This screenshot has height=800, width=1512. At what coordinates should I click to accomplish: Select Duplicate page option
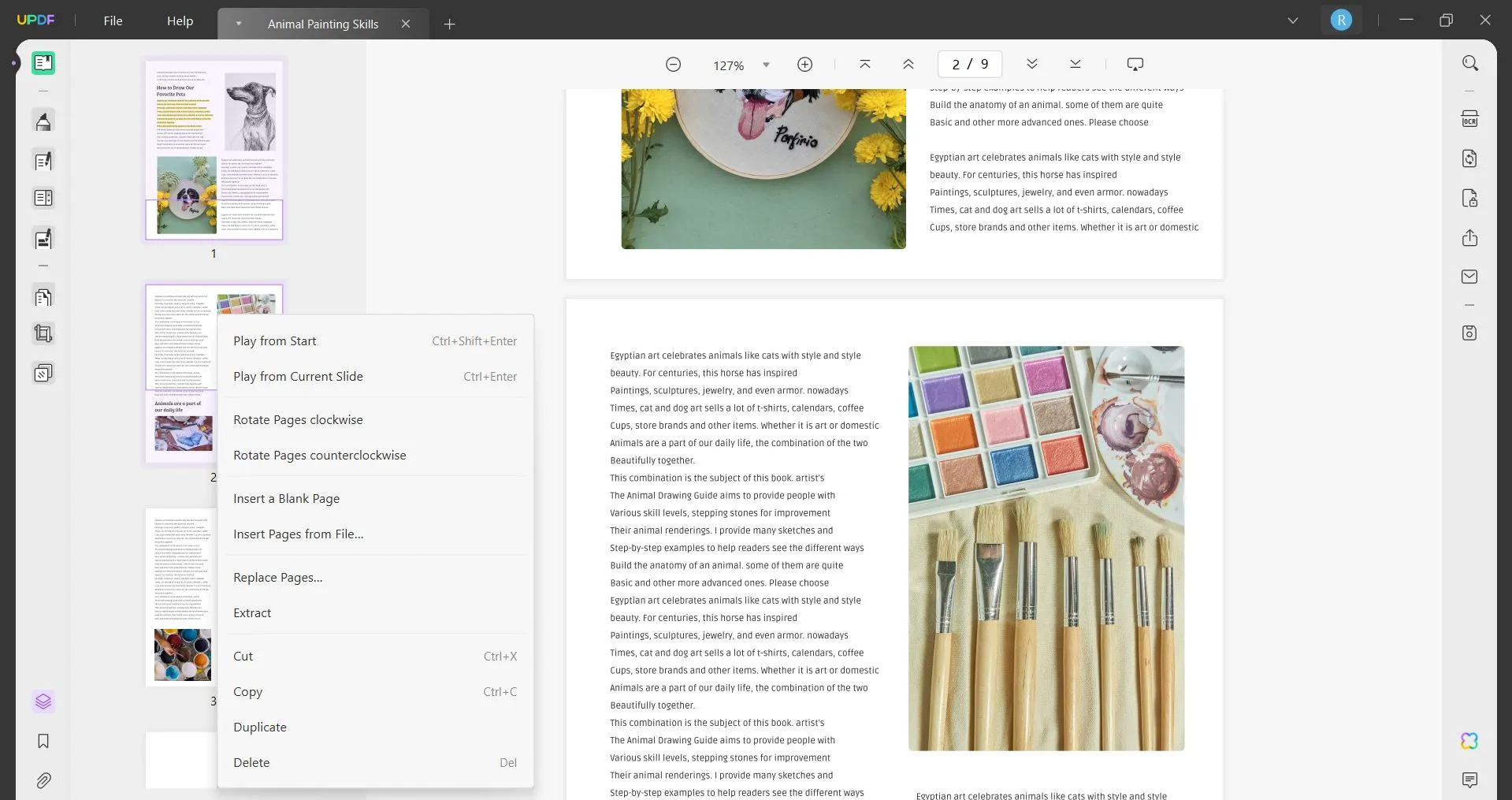pos(375,727)
